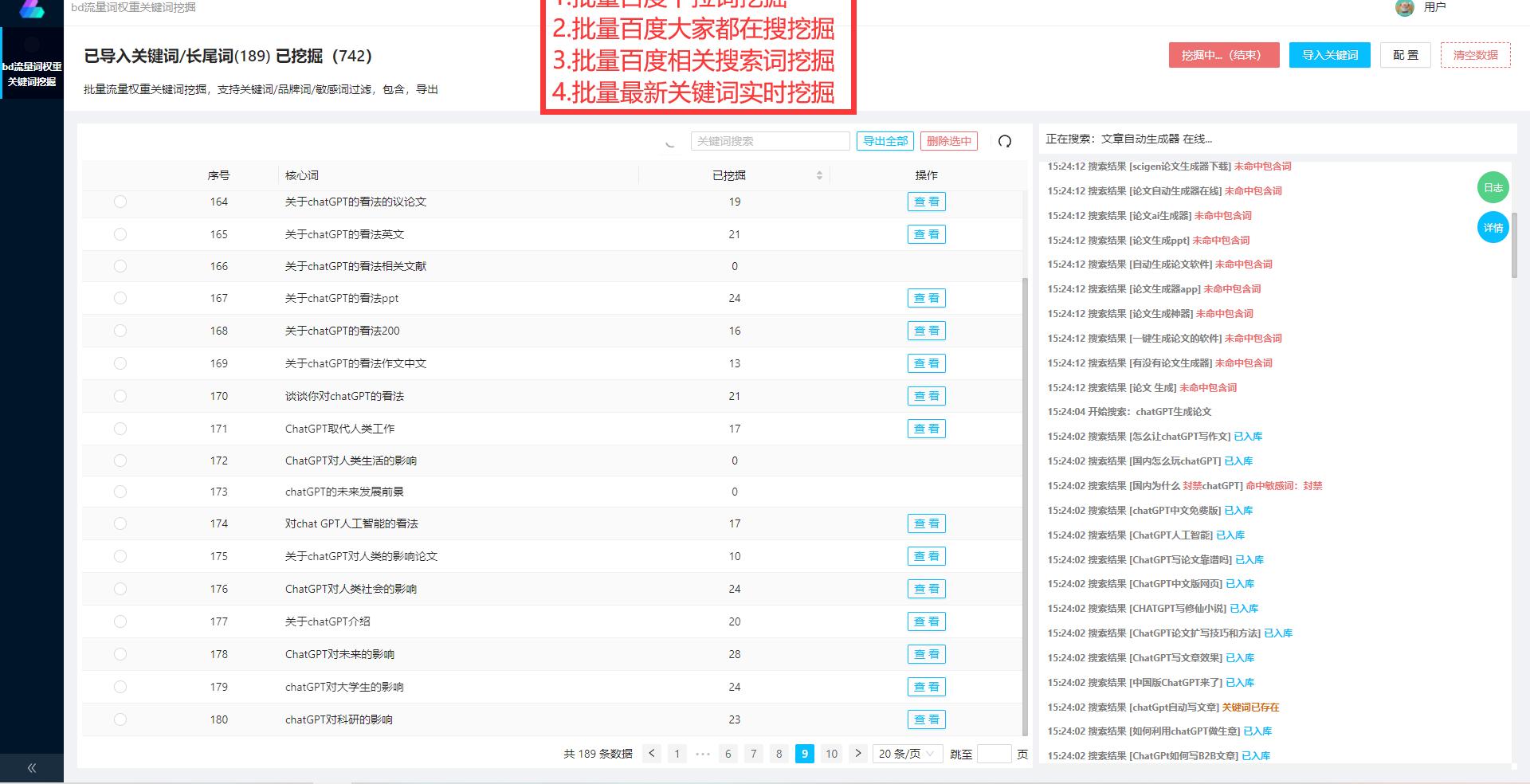Click keyword 谈谈你对chatGPT的看法
The width and height of the screenshot is (1530, 784).
coord(344,396)
